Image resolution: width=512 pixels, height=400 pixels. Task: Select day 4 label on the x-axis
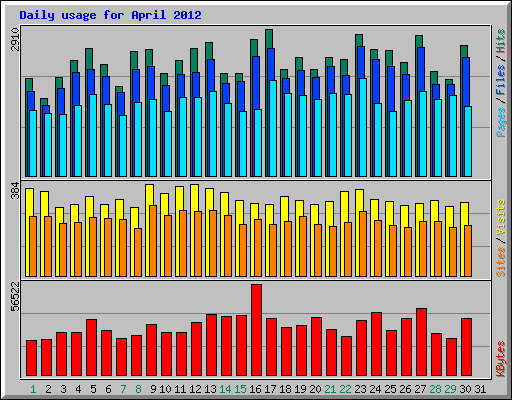[78, 389]
